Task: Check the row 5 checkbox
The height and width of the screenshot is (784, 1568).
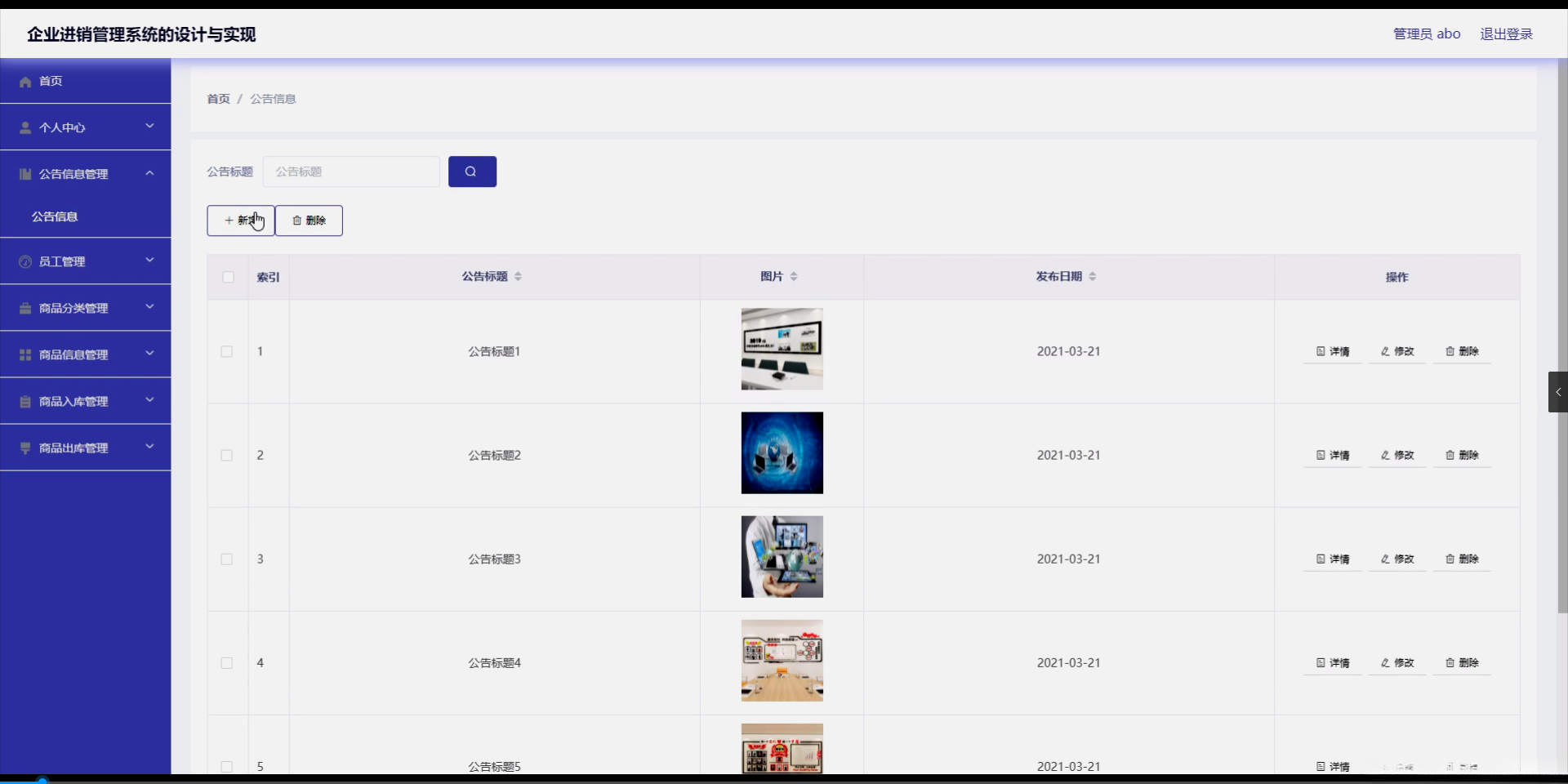Action: pos(227,767)
